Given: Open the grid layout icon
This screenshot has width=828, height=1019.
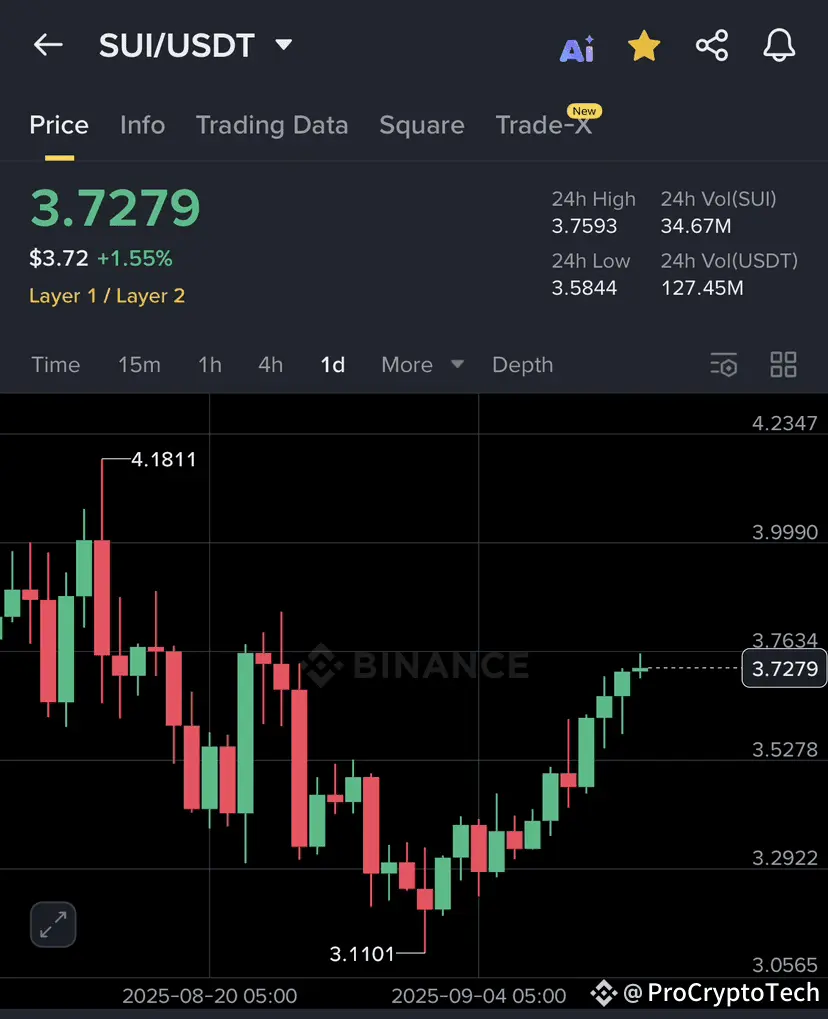Looking at the screenshot, I should [783, 365].
